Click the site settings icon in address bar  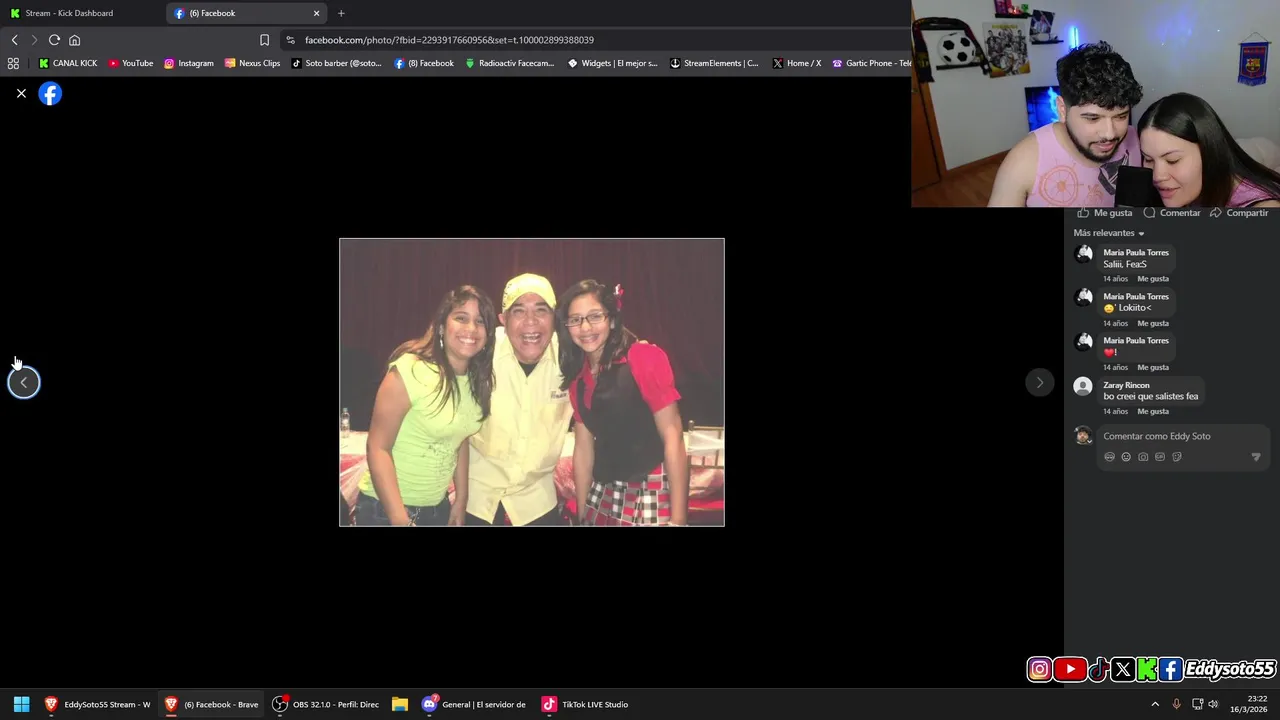tap(290, 40)
